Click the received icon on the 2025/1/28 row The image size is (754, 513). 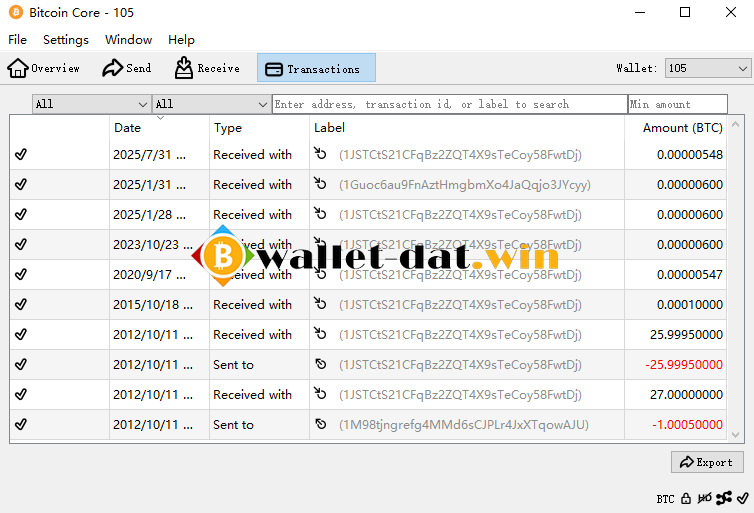[320, 213]
